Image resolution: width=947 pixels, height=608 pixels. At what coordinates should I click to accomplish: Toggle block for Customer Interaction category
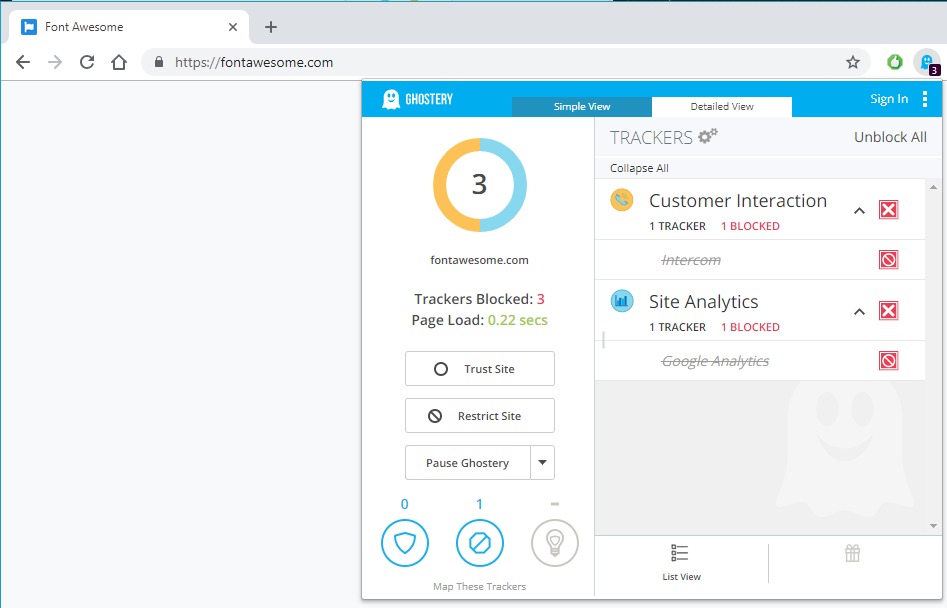(x=888, y=210)
